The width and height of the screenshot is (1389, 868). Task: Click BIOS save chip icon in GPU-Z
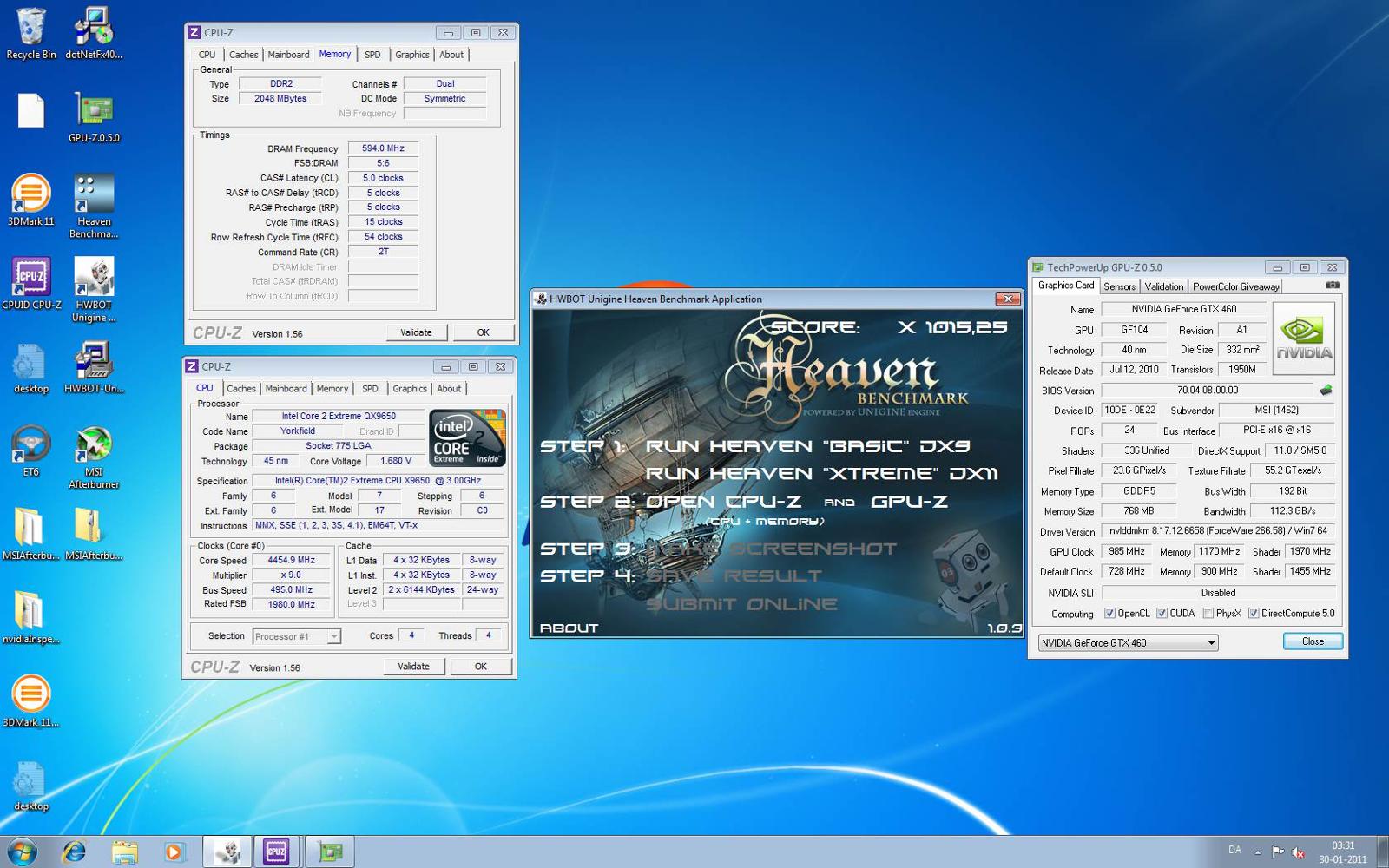pyautogui.click(x=1326, y=390)
